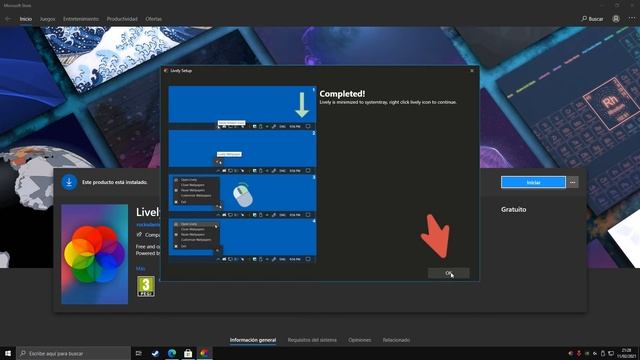This screenshot has height=360, width=640.
Task: Open the Opiniones tab
Action: [360, 340]
